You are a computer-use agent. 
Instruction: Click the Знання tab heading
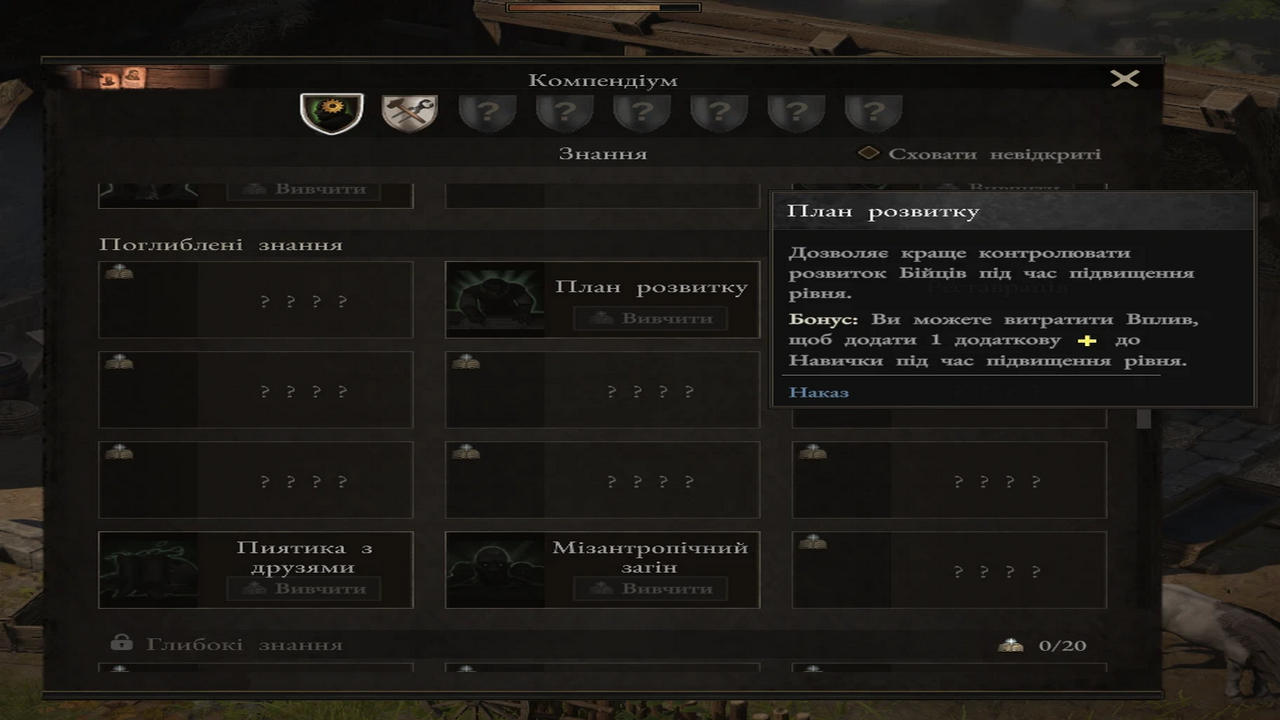[x=602, y=154]
